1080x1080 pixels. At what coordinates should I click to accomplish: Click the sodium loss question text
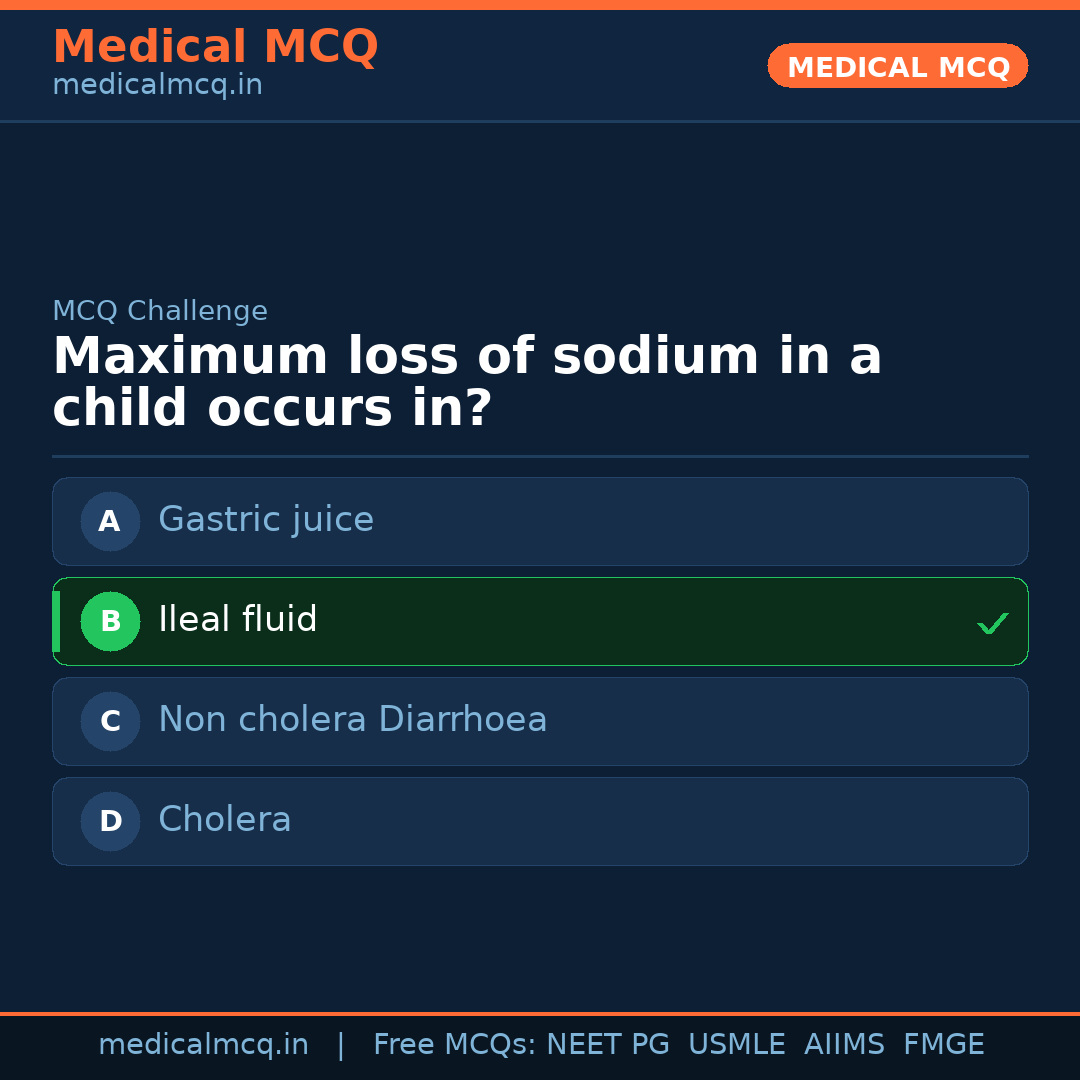point(467,382)
